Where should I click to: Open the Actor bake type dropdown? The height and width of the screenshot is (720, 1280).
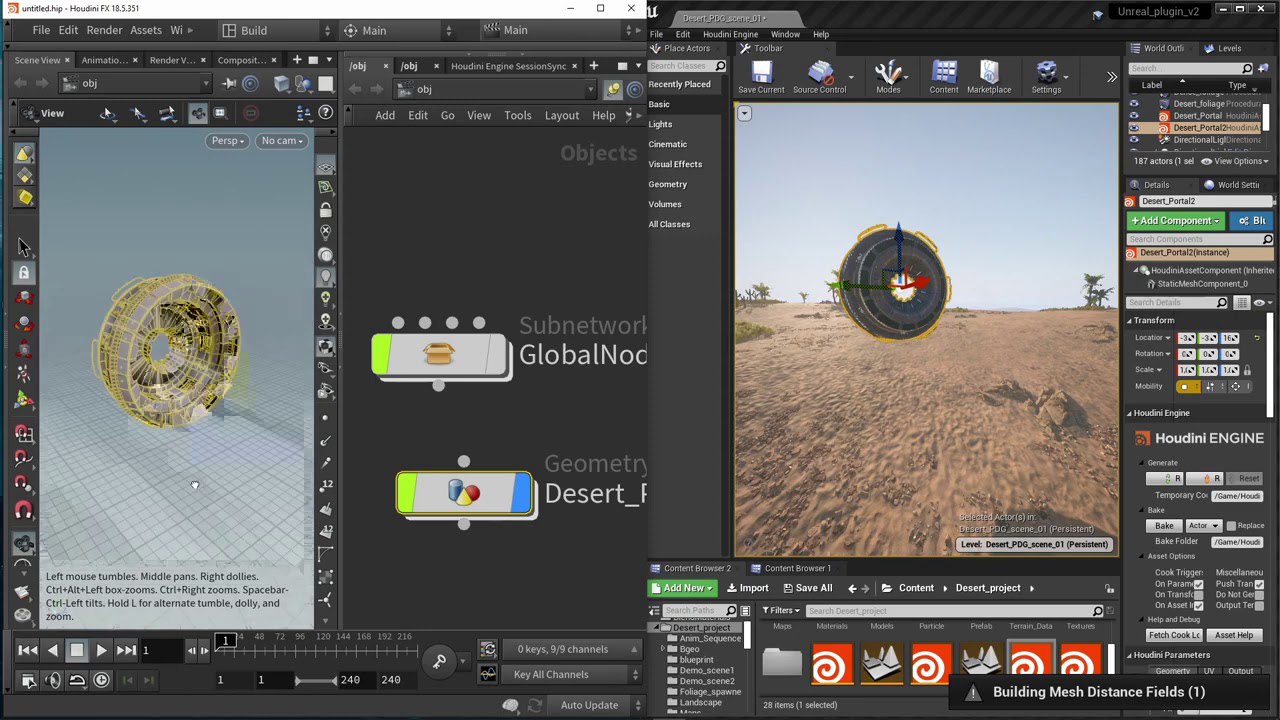pos(1203,526)
